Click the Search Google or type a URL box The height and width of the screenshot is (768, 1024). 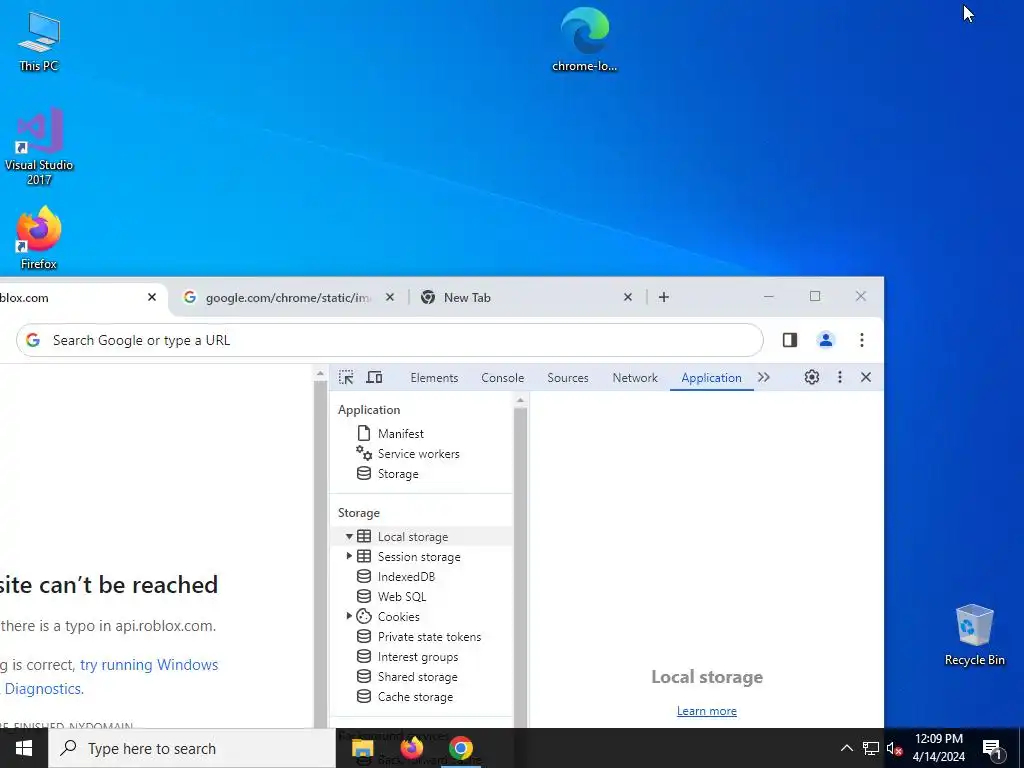click(x=389, y=340)
